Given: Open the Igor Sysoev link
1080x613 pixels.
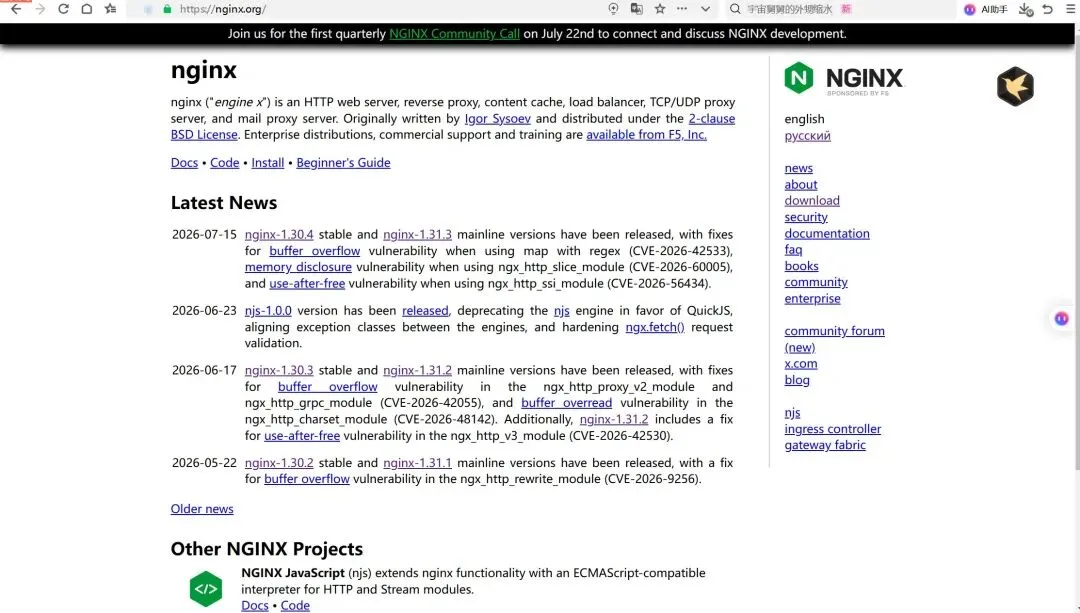Looking at the screenshot, I should (x=497, y=118).
